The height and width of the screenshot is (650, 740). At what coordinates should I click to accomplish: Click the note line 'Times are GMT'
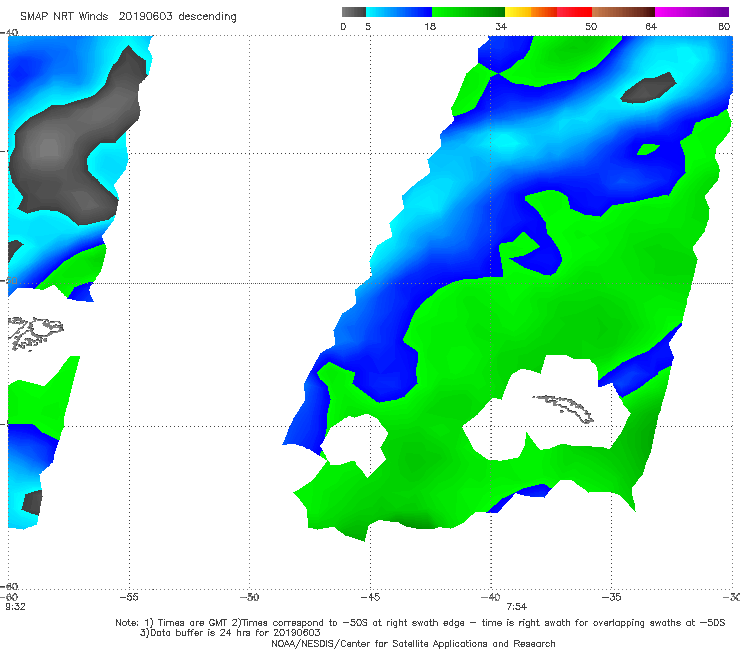193,623
